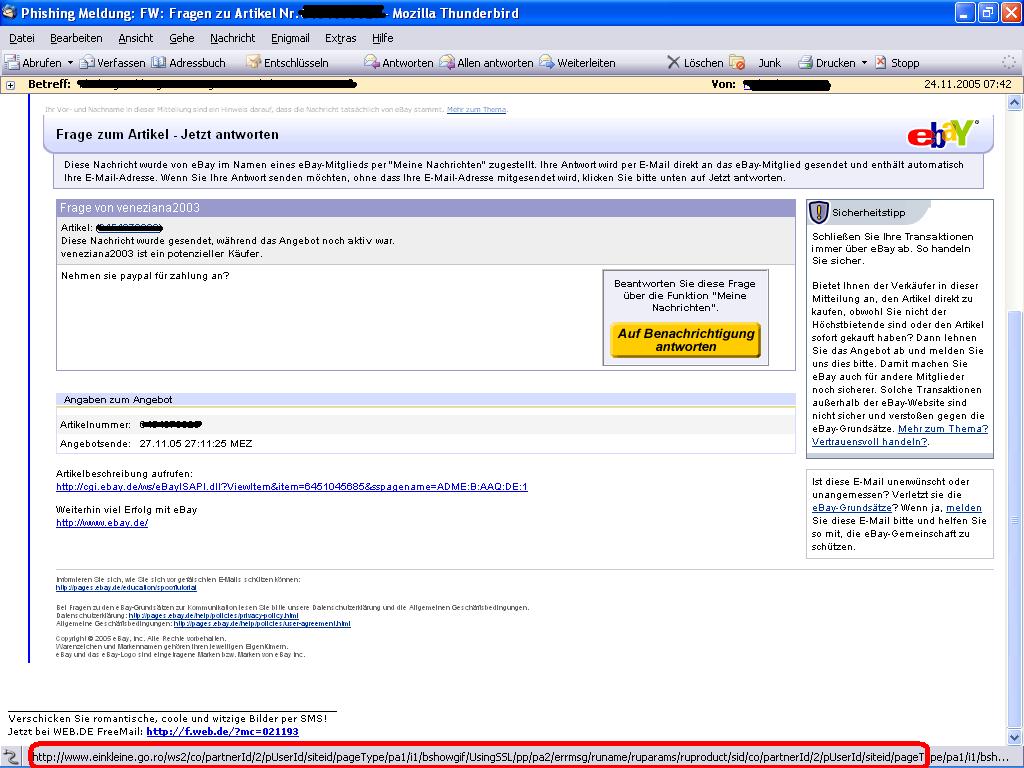Image resolution: width=1024 pixels, height=768 pixels.
Task: Open the Nachricht menu
Action: point(232,38)
